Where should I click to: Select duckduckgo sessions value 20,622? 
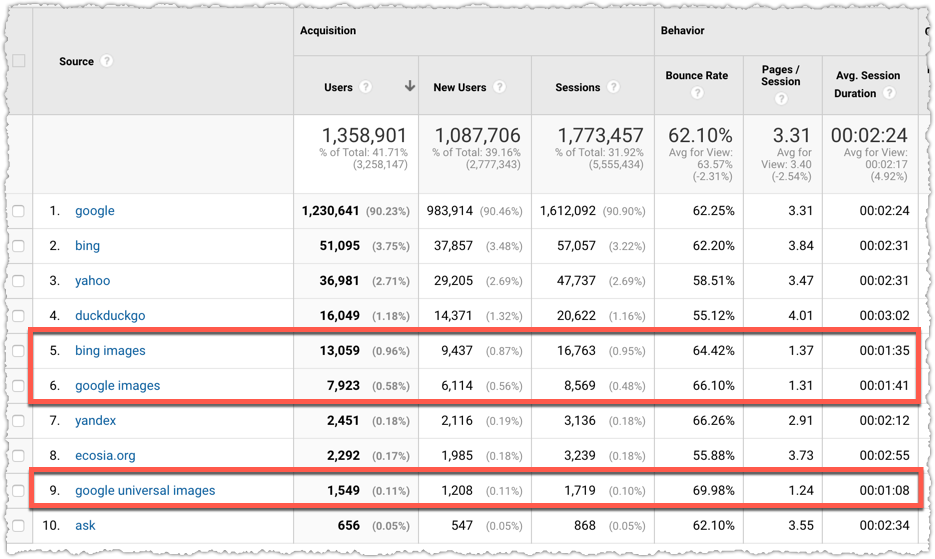coord(576,316)
